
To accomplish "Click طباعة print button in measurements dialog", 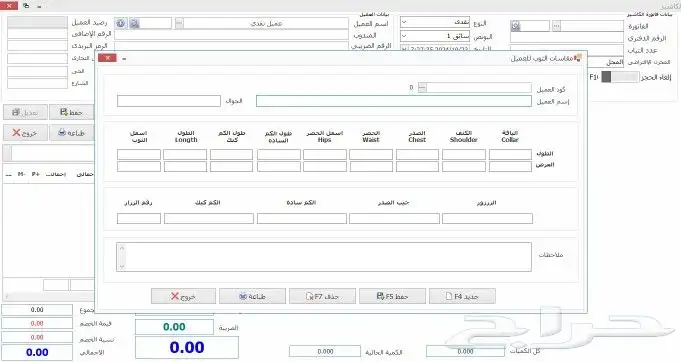I will point(252,296).
